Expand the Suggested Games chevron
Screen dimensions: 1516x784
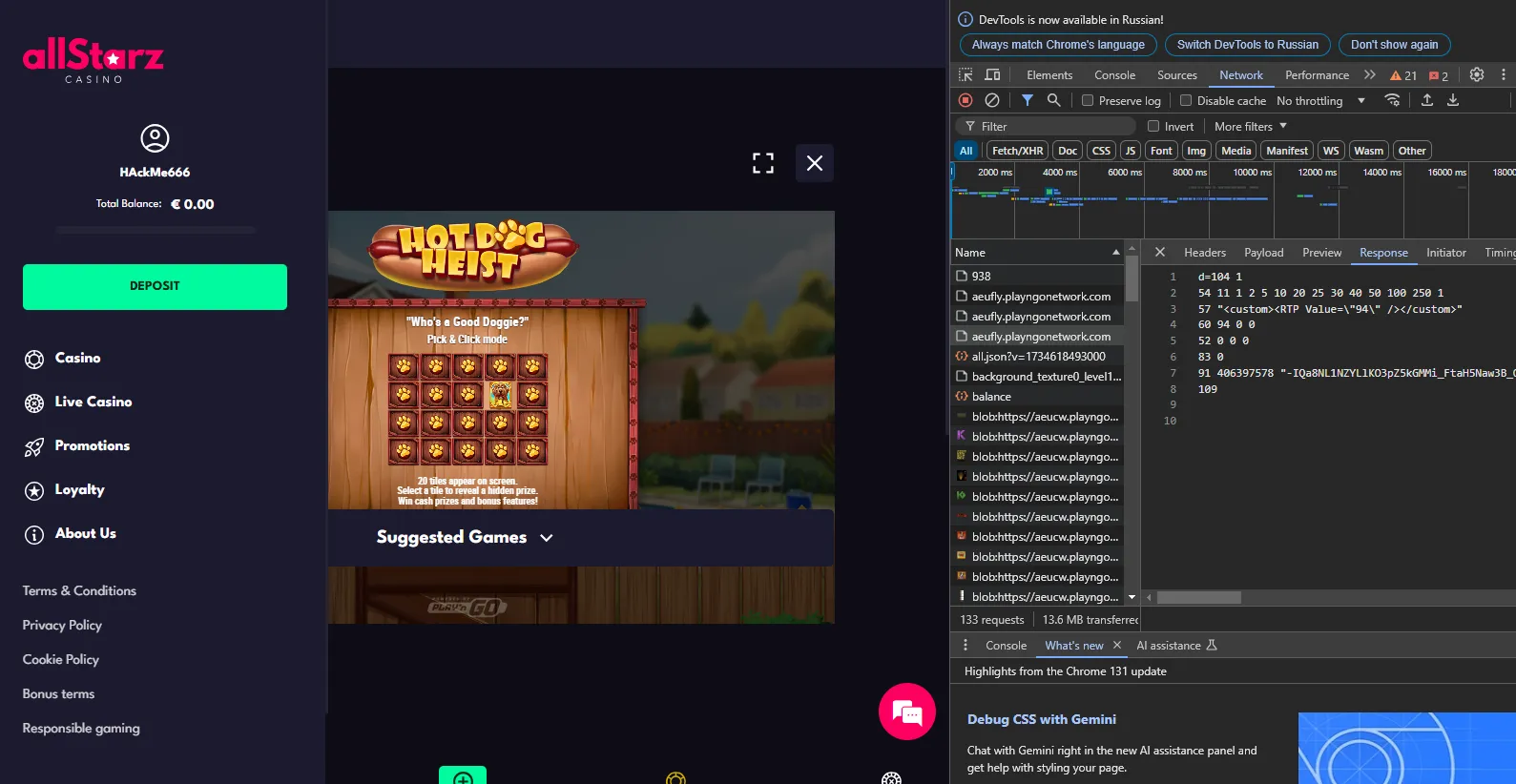click(x=547, y=538)
